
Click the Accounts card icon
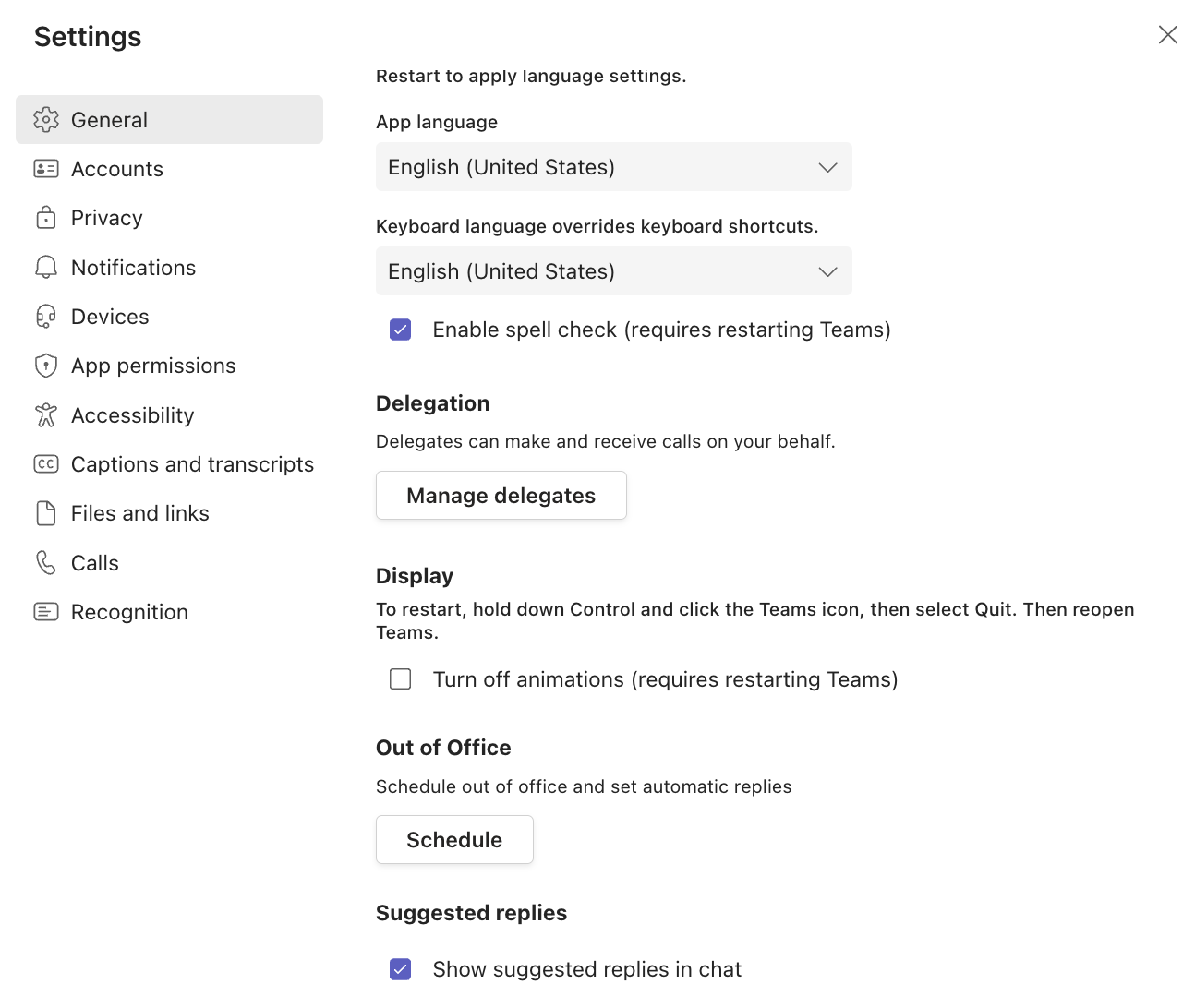click(46, 169)
